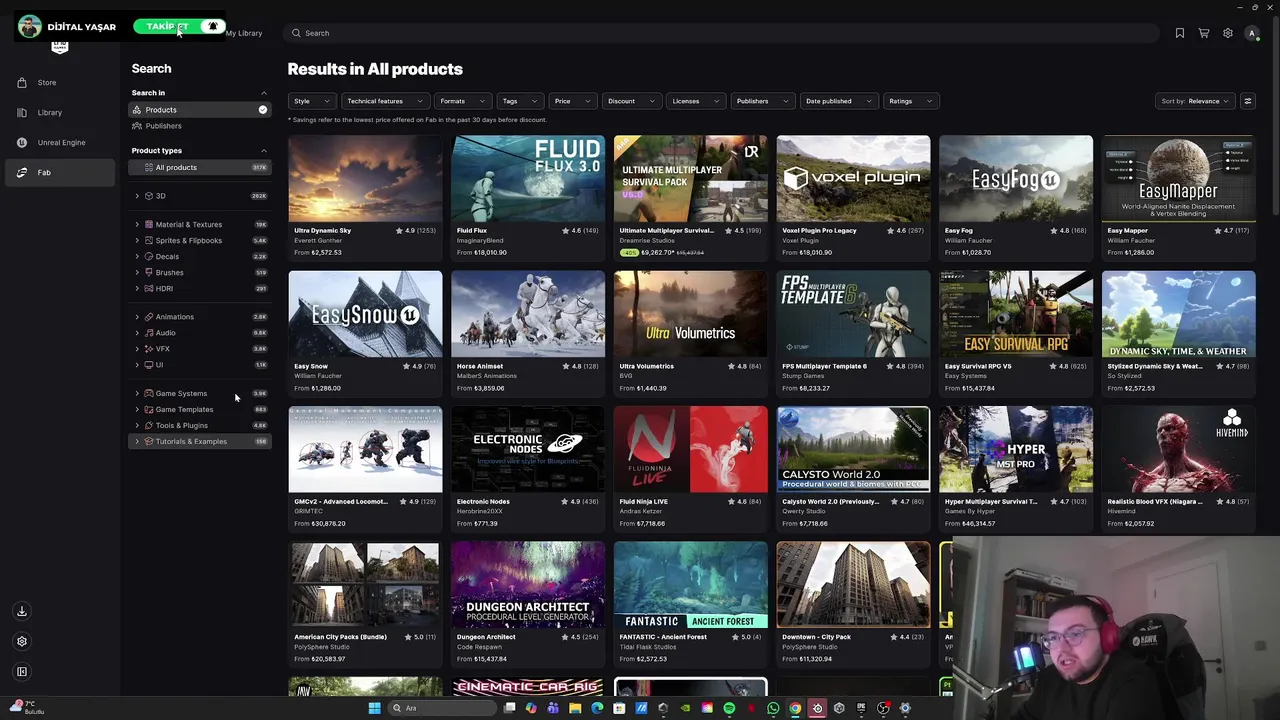Image resolution: width=1280 pixels, height=720 pixels.
Task: Click Windows taskbar search box Ara
Action: pos(441,708)
